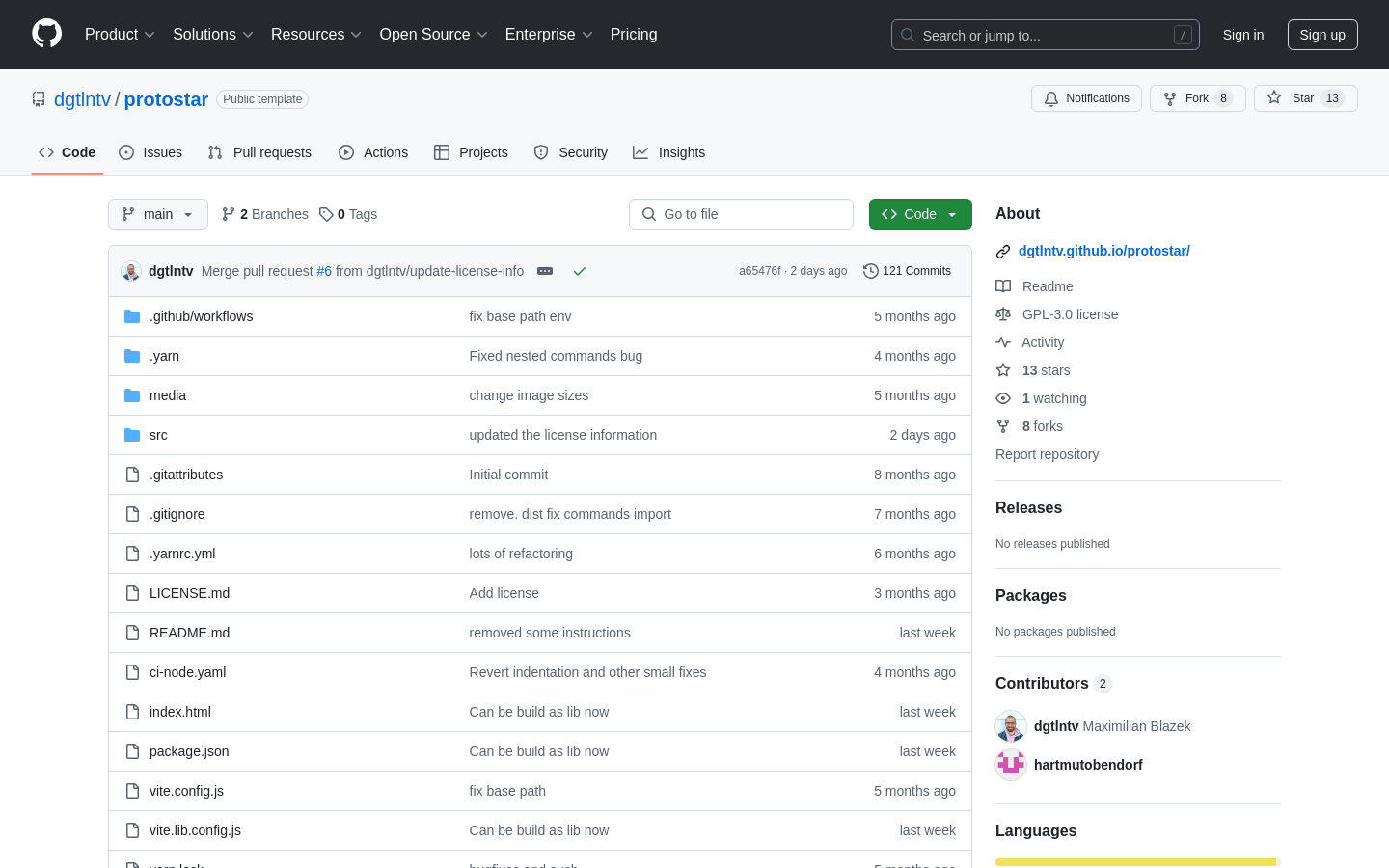This screenshot has height=868, width=1389.
Task: Open pull request #6 link
Action: (324, 271)
